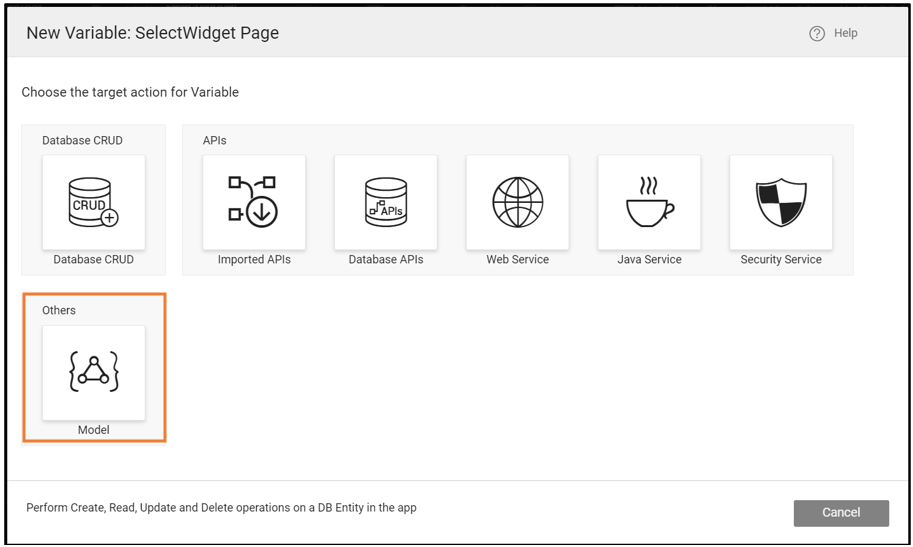Pick the Model braces icon
The height and width of the screenshot is (547, 913).
pos(94,372)
